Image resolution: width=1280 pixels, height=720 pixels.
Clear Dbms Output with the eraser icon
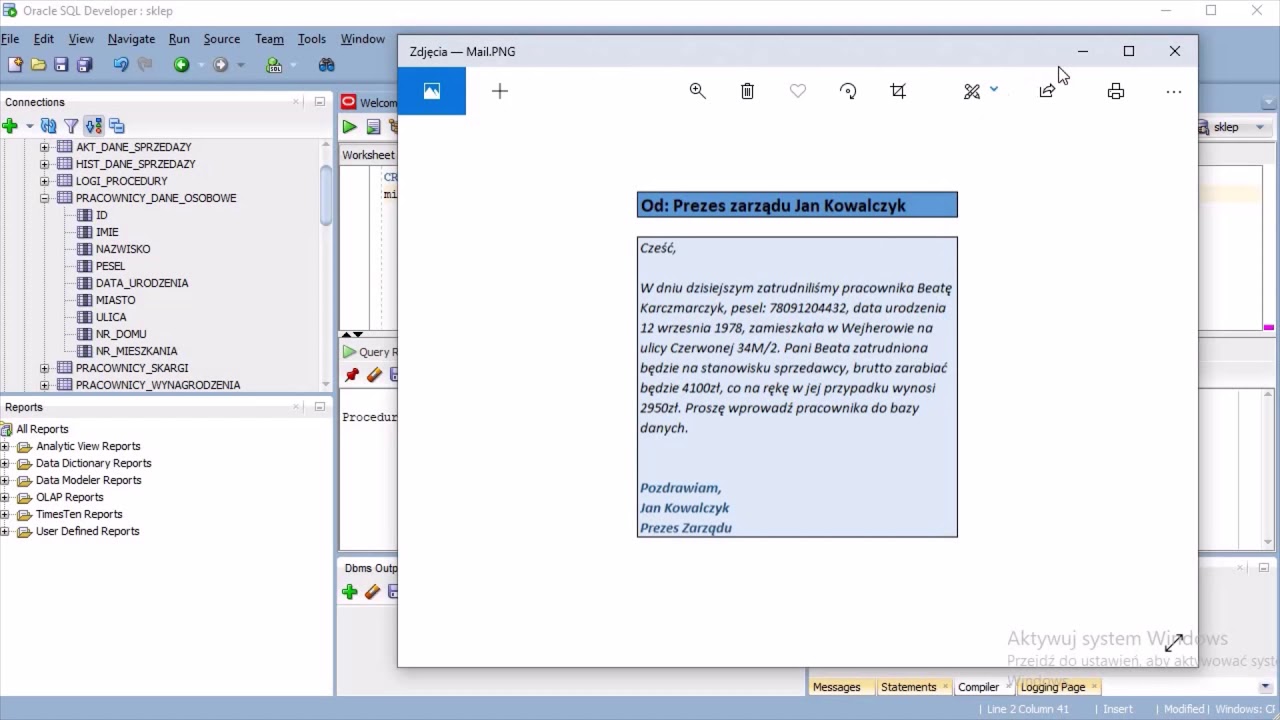click(372, 592)
